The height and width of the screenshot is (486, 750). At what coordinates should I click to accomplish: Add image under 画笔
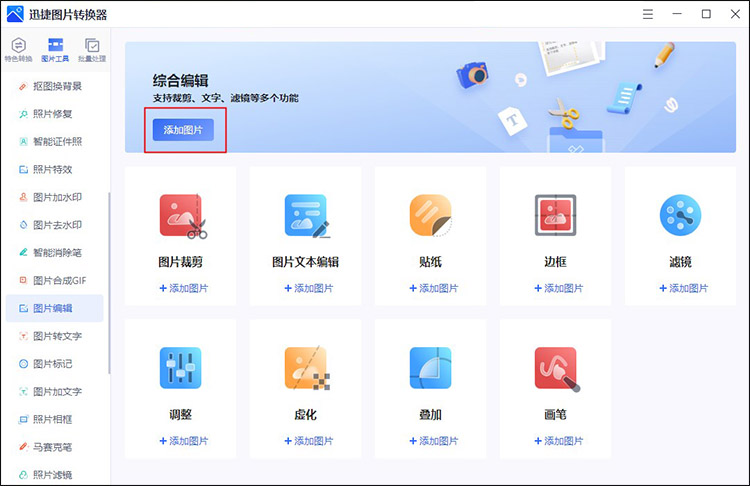(559, 441)
